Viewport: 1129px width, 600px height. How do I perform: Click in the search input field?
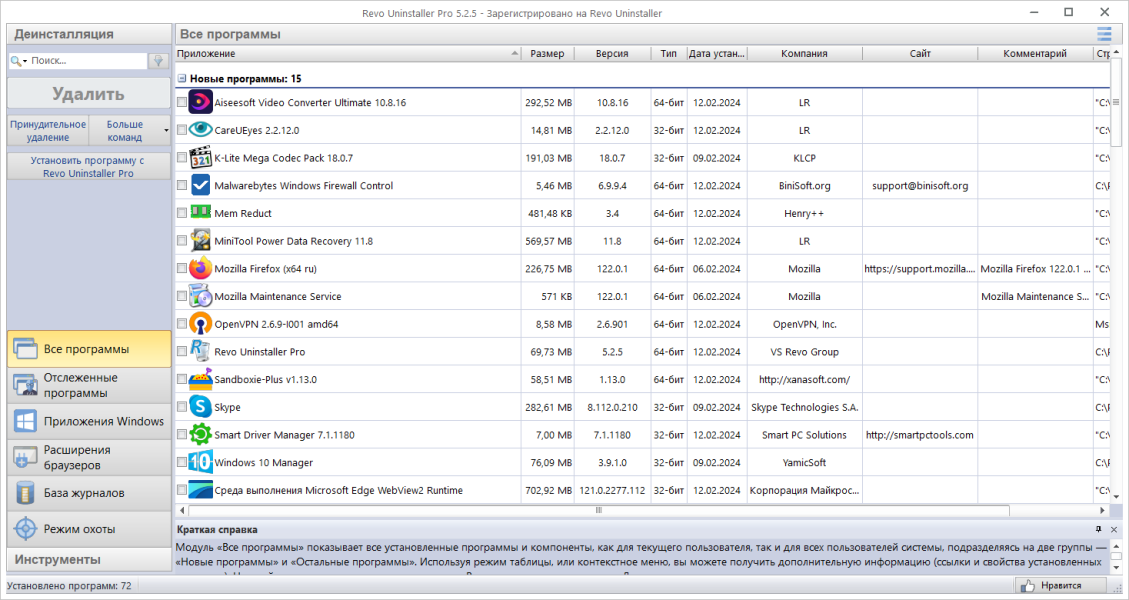[x=86, y=61]
